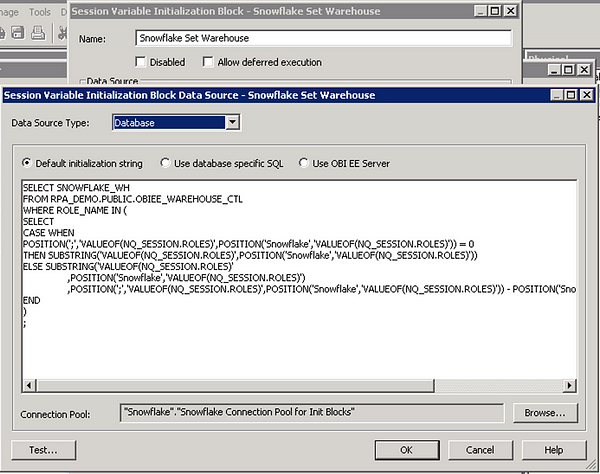Click the horizontal scrollbar left arrow
Screen dimensions: 600x474
[x=29, y=385]
